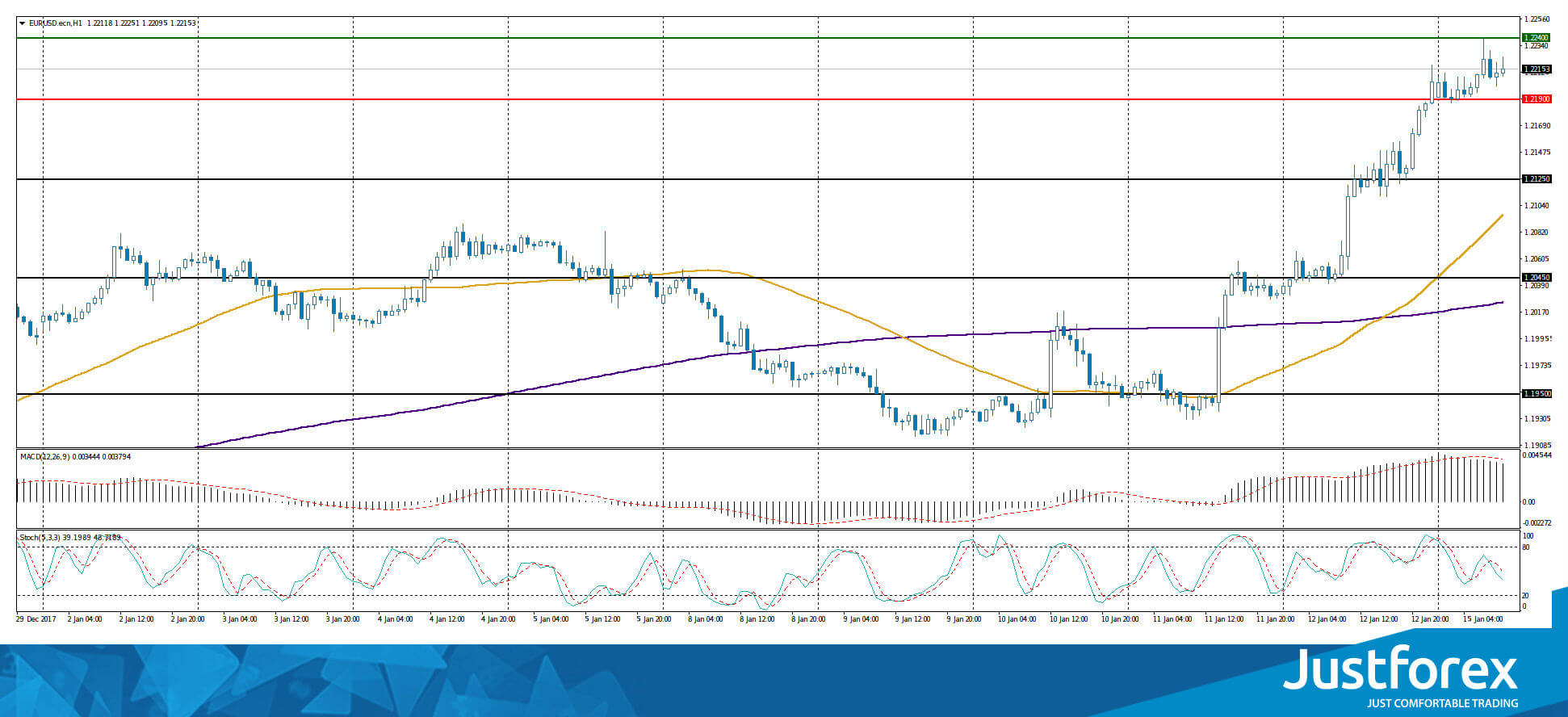Click the 1.19735 price scale value

1537,366
